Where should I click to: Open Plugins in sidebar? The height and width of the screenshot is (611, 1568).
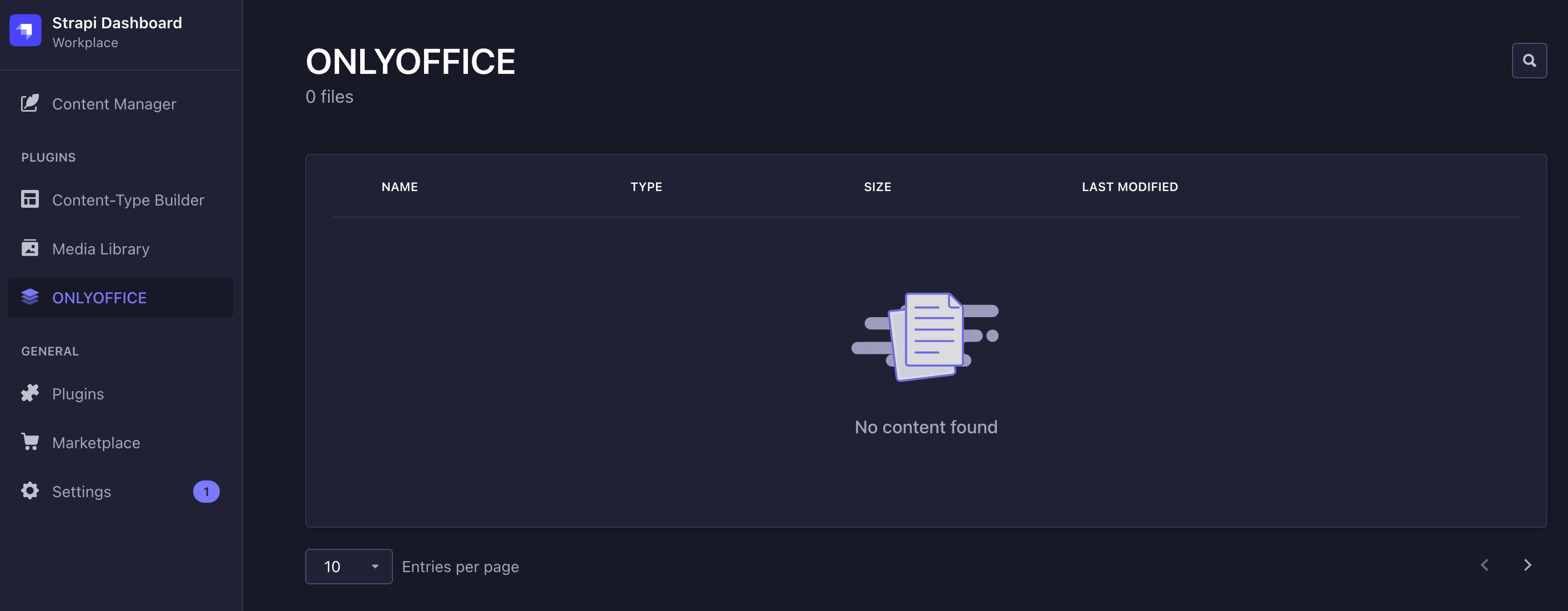[120, 393]
